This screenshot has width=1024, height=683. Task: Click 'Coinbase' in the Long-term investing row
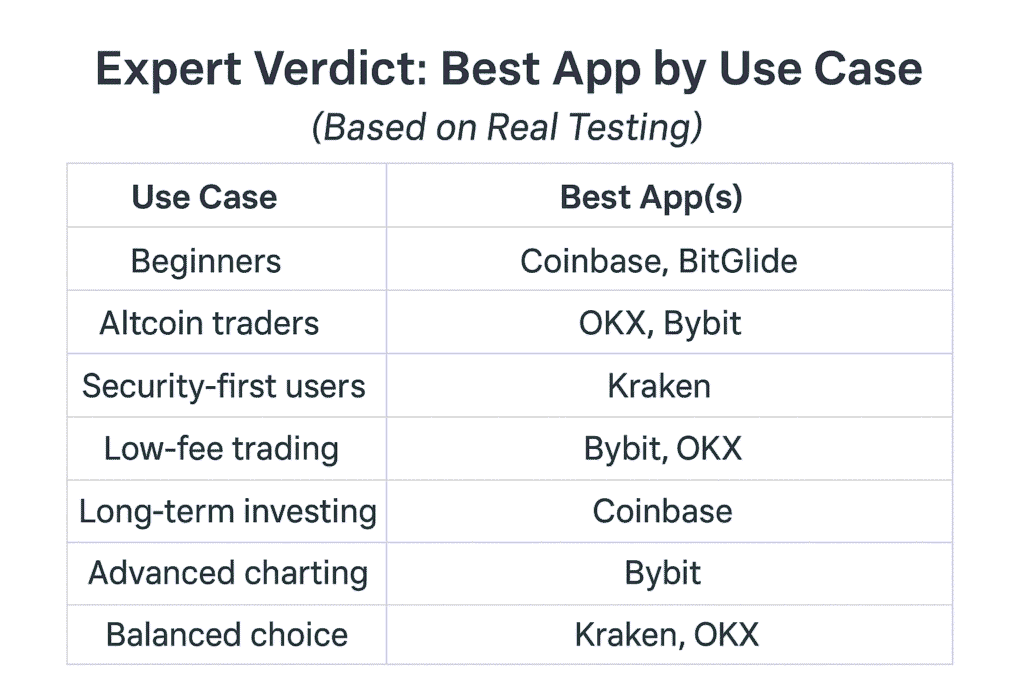pyautogui.click(x=662, y=511)
